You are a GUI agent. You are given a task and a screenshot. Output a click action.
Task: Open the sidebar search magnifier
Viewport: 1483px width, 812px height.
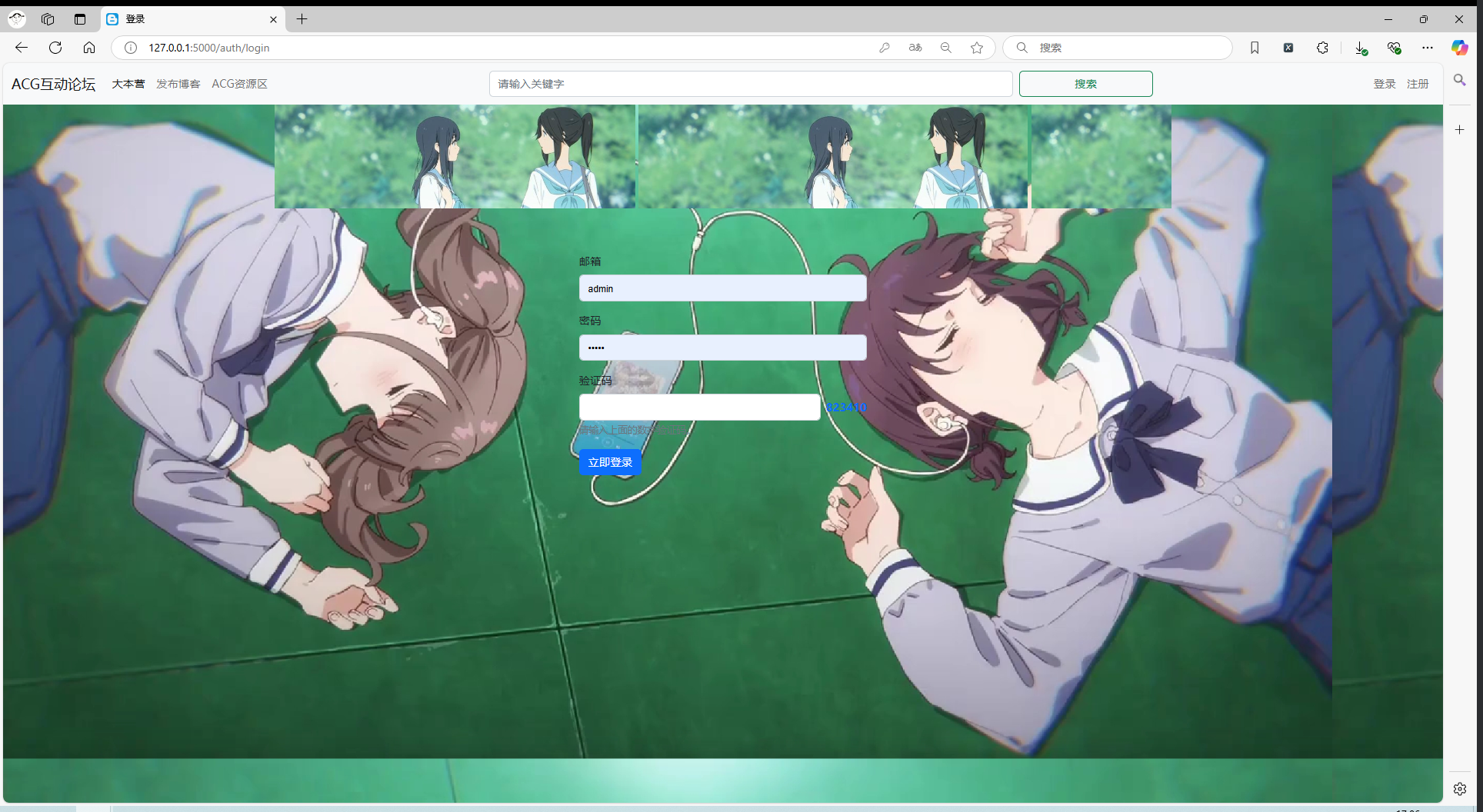click(x=1460, y=80)
